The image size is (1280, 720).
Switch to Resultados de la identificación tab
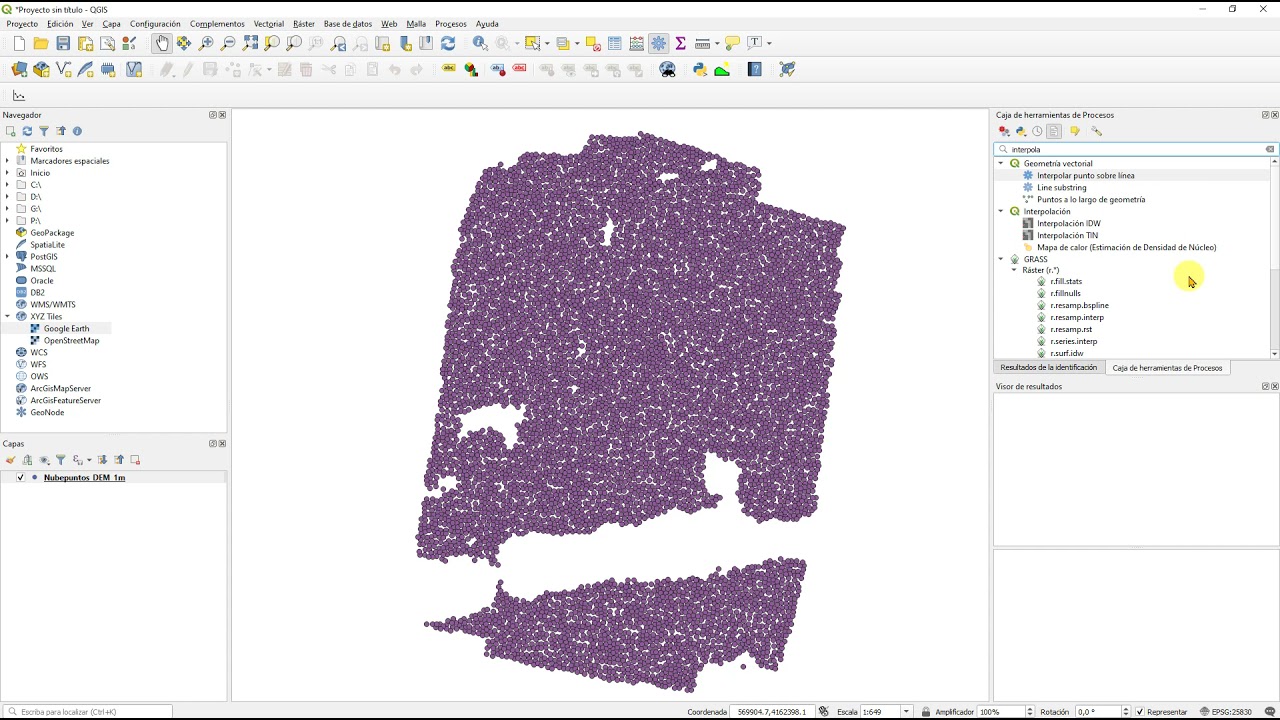pos(1048,367)
